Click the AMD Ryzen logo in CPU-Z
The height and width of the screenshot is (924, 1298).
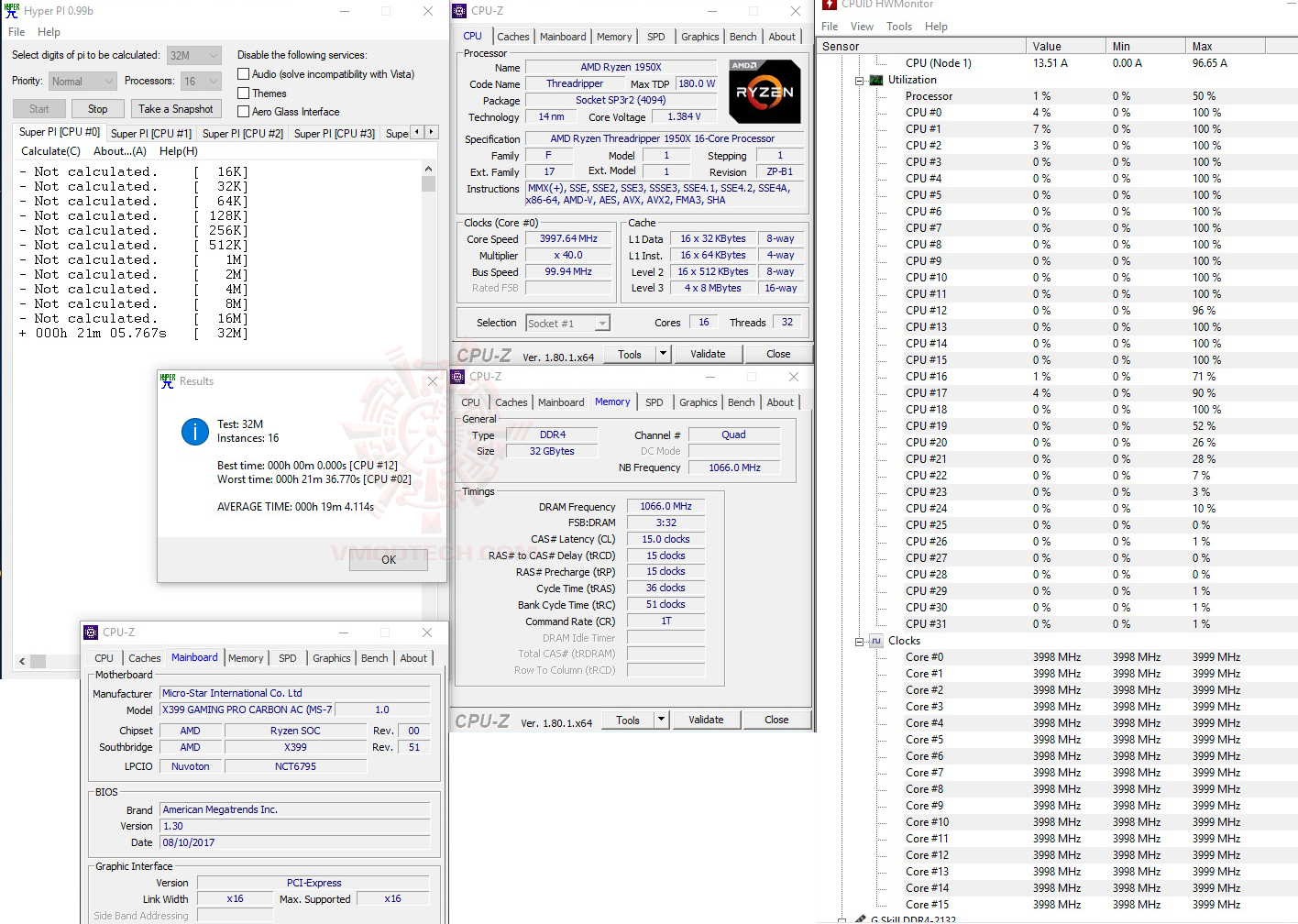pyautogui.click(x=764, y=91)
